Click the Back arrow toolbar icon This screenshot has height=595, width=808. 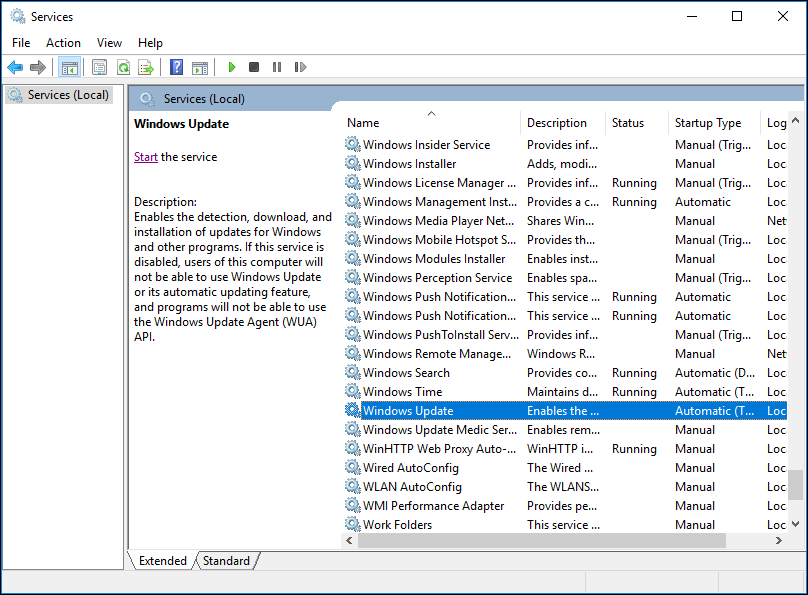point(15,67)
